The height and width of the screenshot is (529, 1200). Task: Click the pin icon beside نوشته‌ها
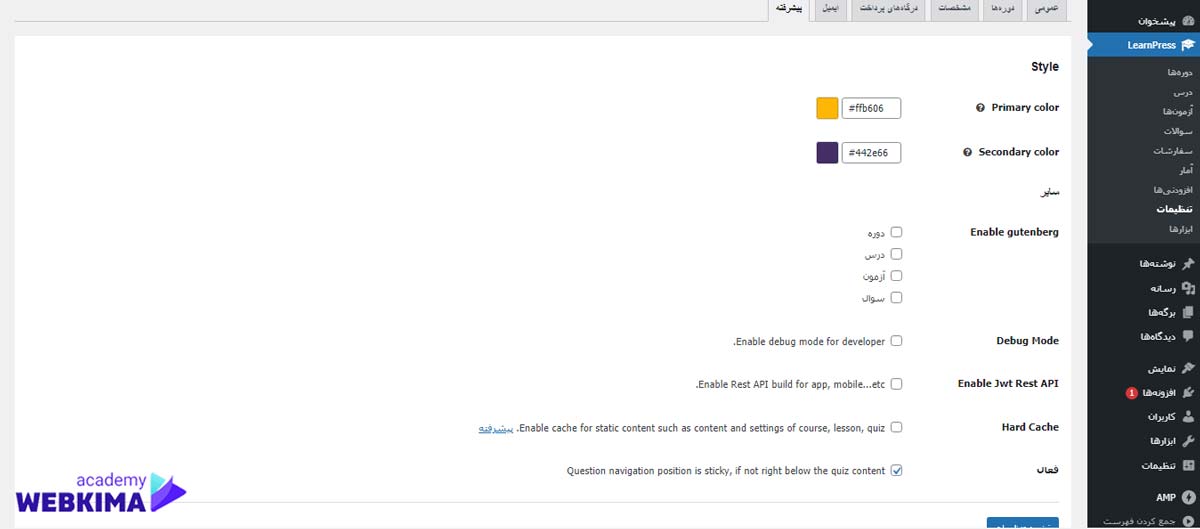(x=1187, y=264)
